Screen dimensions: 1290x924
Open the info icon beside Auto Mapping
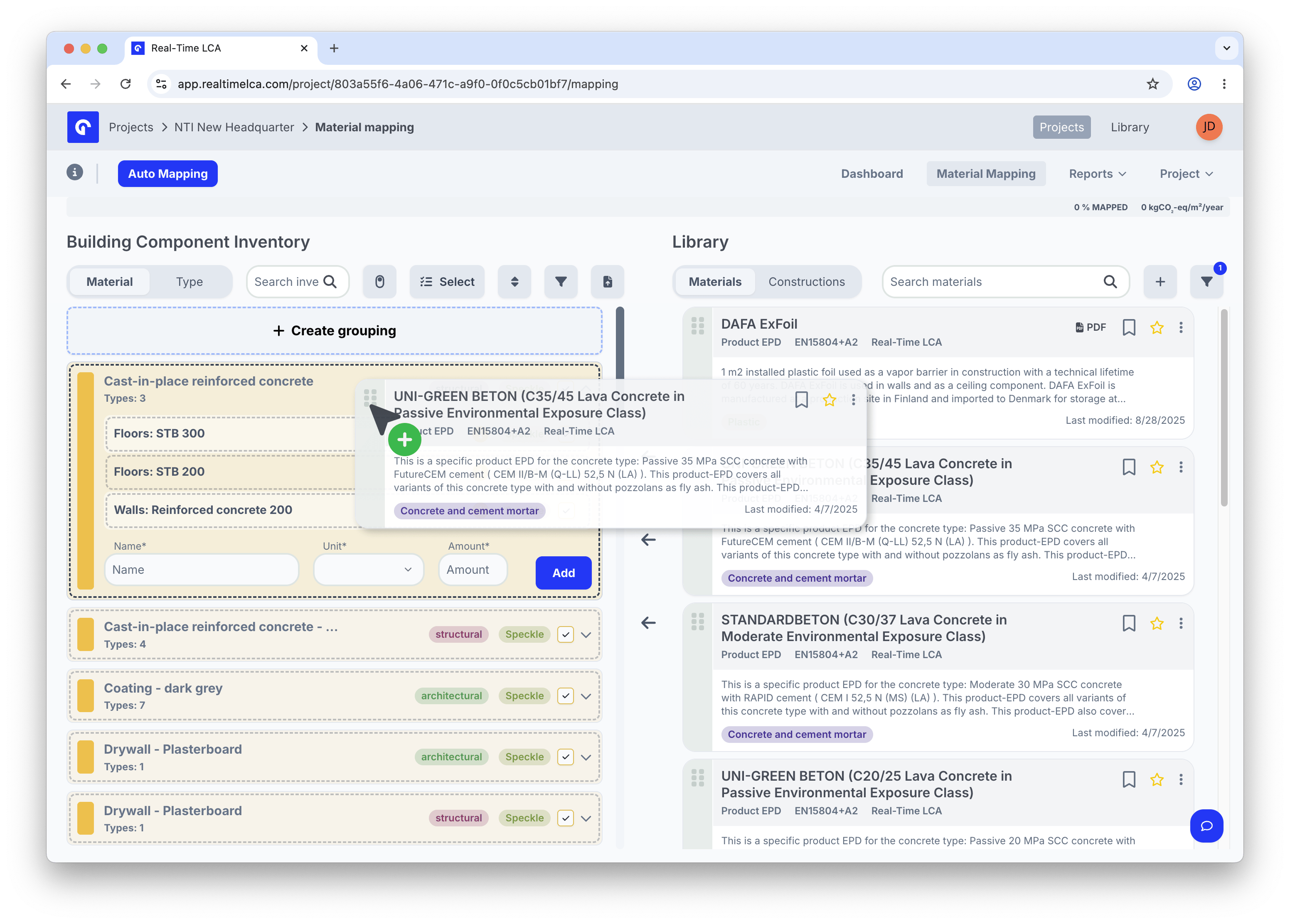[x=74, y=172]
